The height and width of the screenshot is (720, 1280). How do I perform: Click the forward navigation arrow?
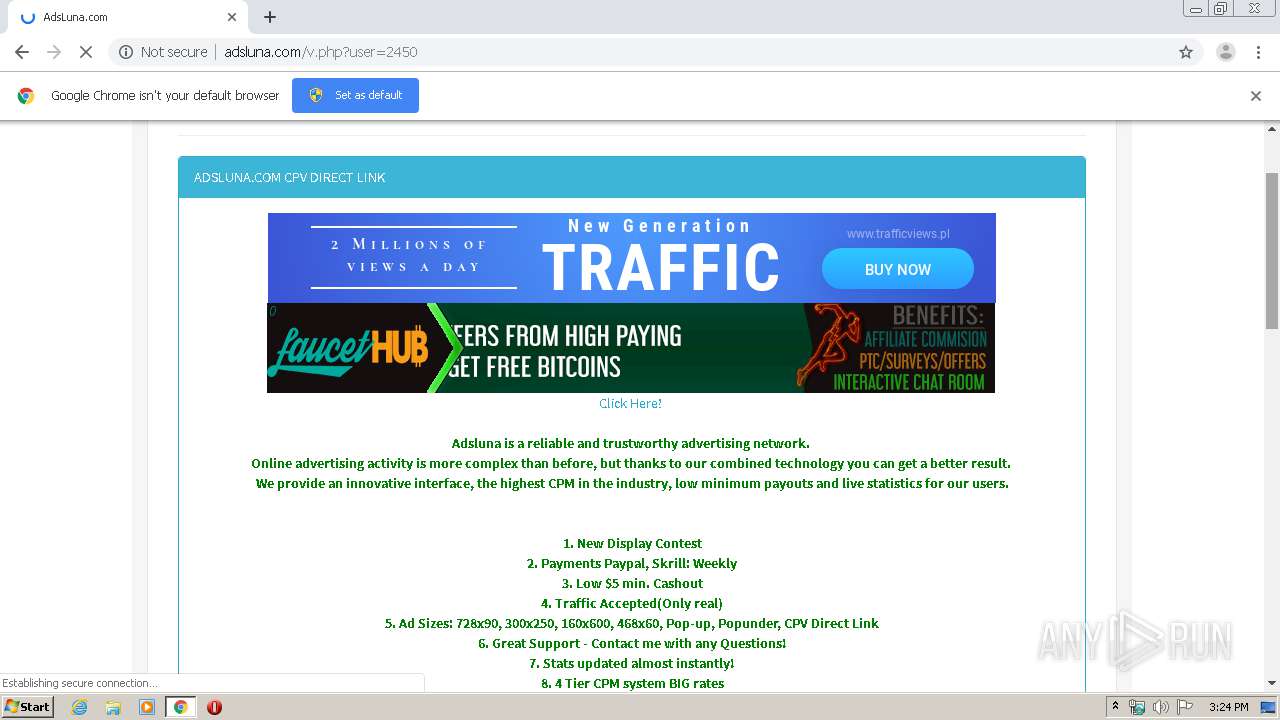54,52
